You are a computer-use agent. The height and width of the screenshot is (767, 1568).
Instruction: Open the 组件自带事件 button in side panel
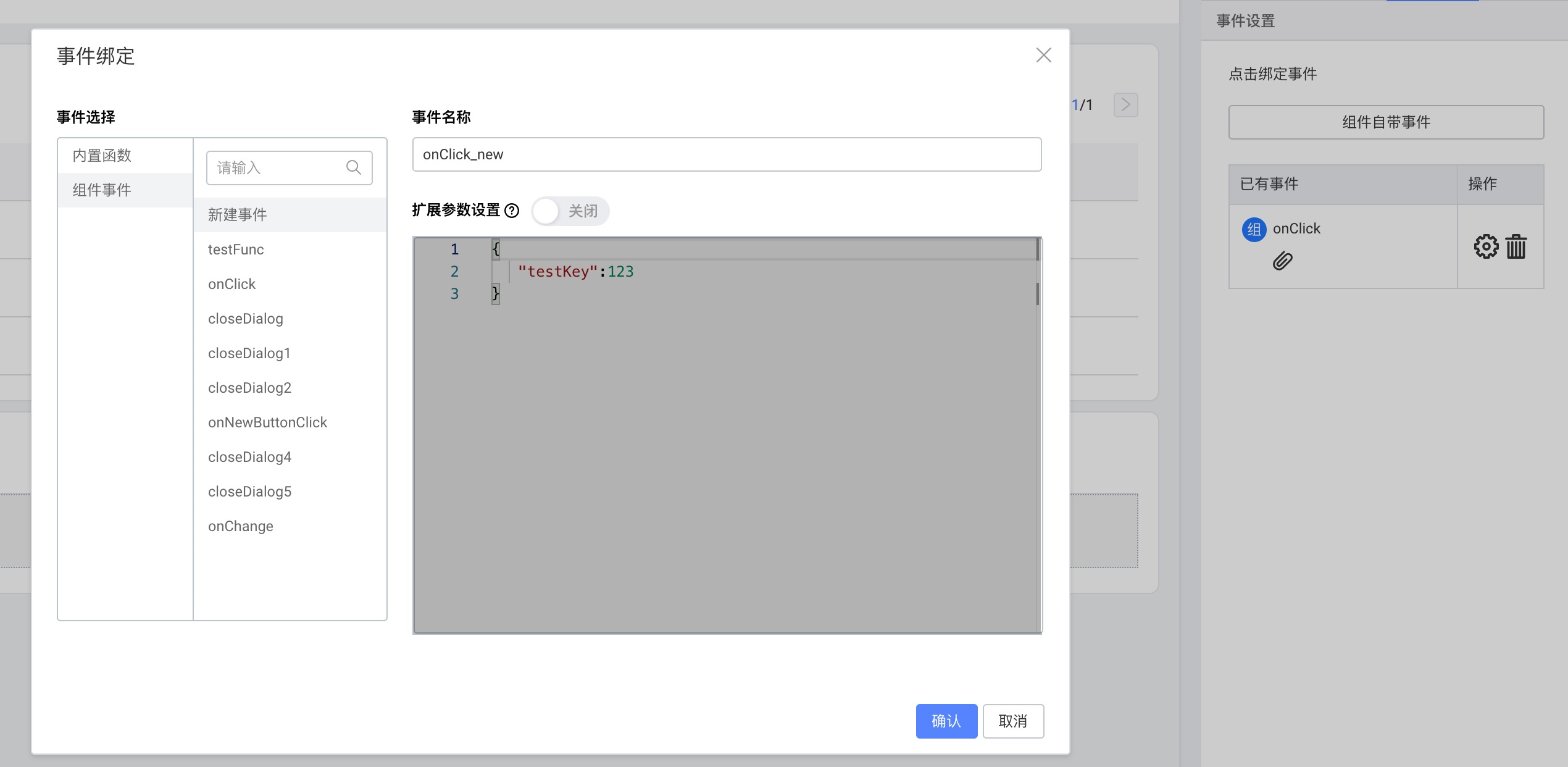(1386, 122)
